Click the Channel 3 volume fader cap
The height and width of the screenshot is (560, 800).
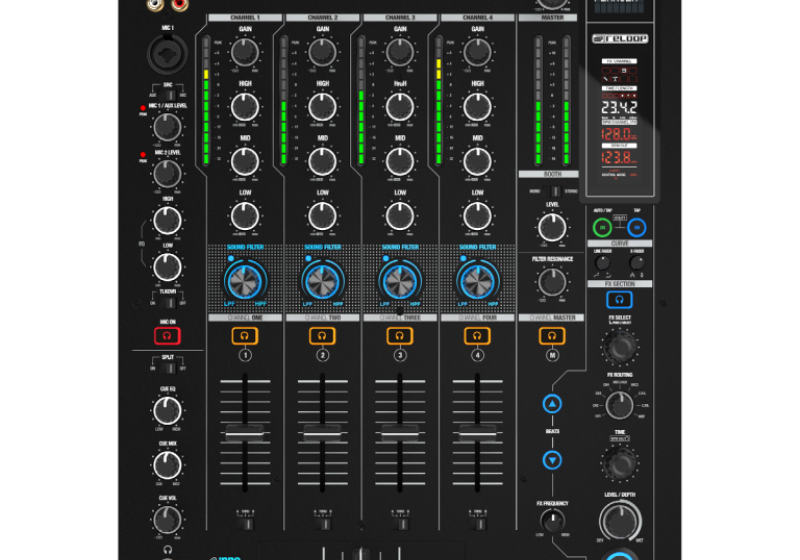(x=400, y=434)
